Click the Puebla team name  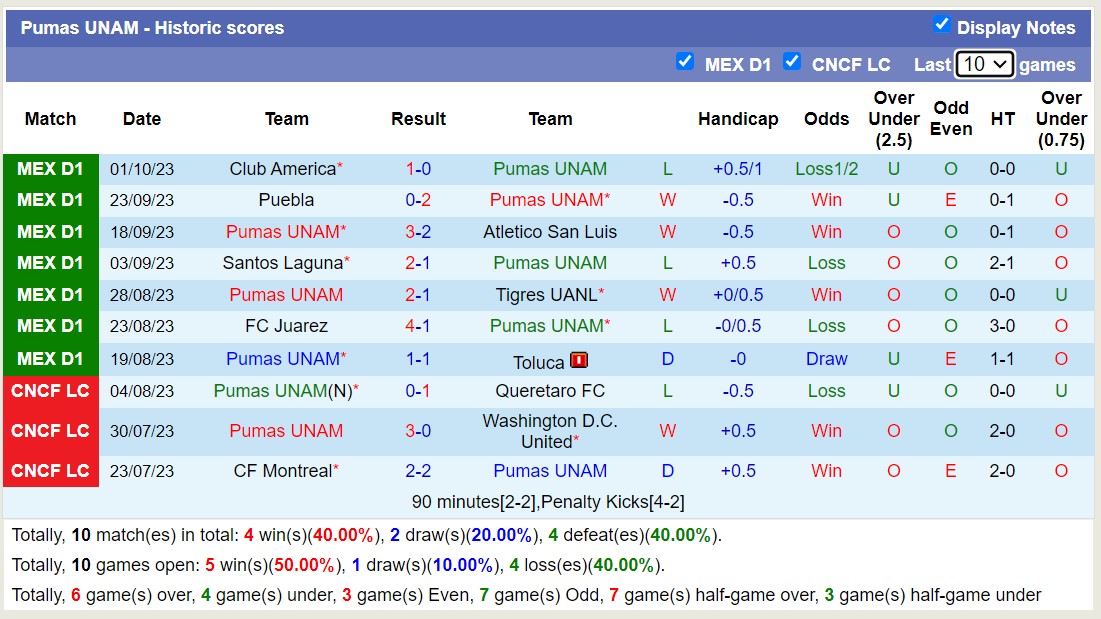286,200
